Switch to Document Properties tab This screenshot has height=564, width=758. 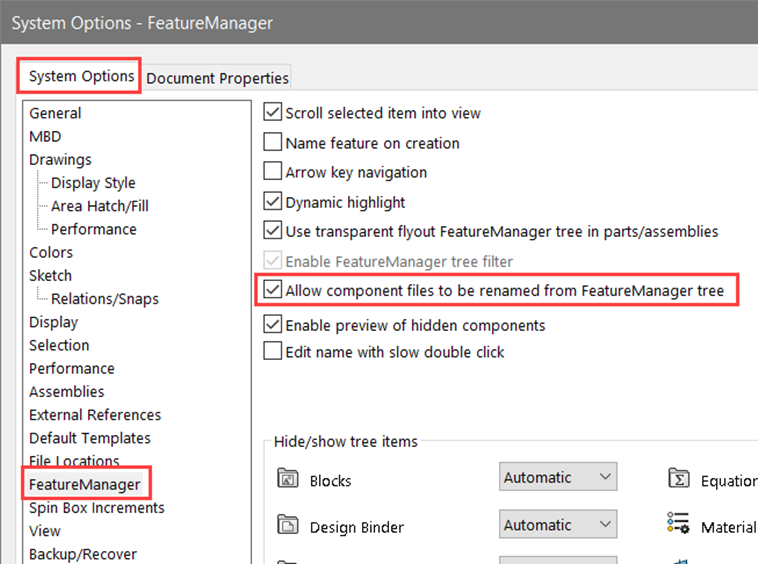coord(218,78)
